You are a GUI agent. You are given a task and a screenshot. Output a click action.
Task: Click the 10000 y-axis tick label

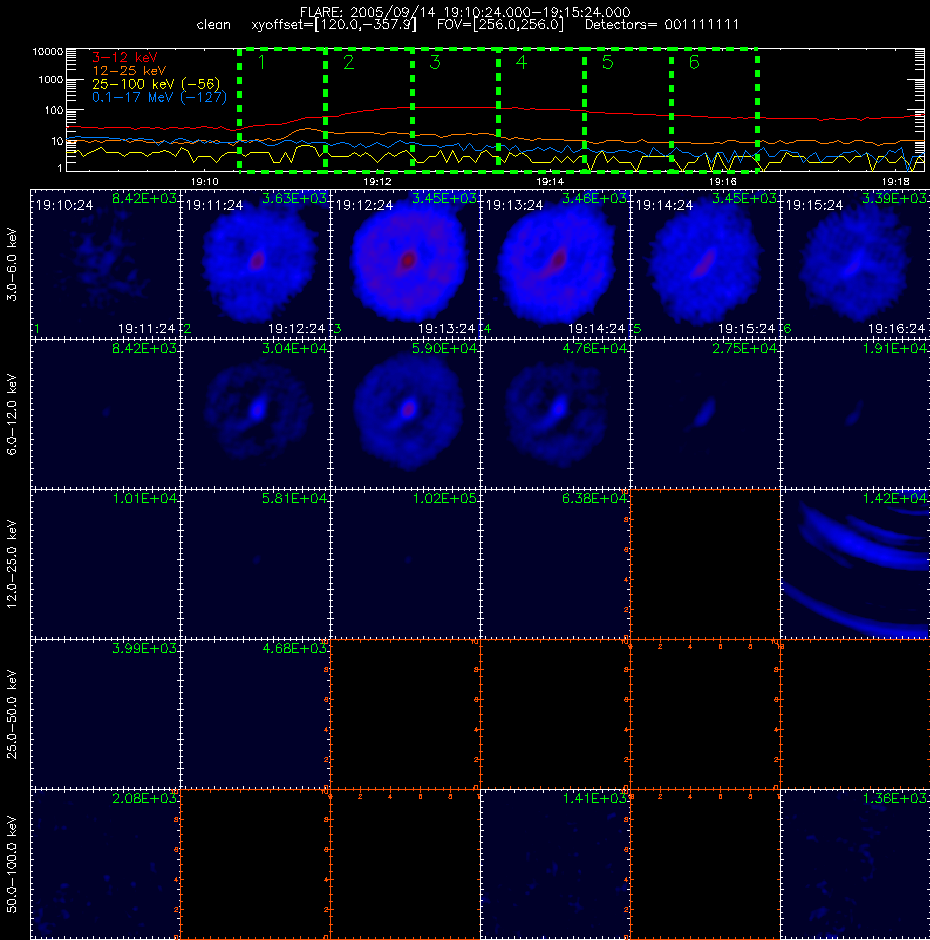pyautogui.click(x=47, y=52)
